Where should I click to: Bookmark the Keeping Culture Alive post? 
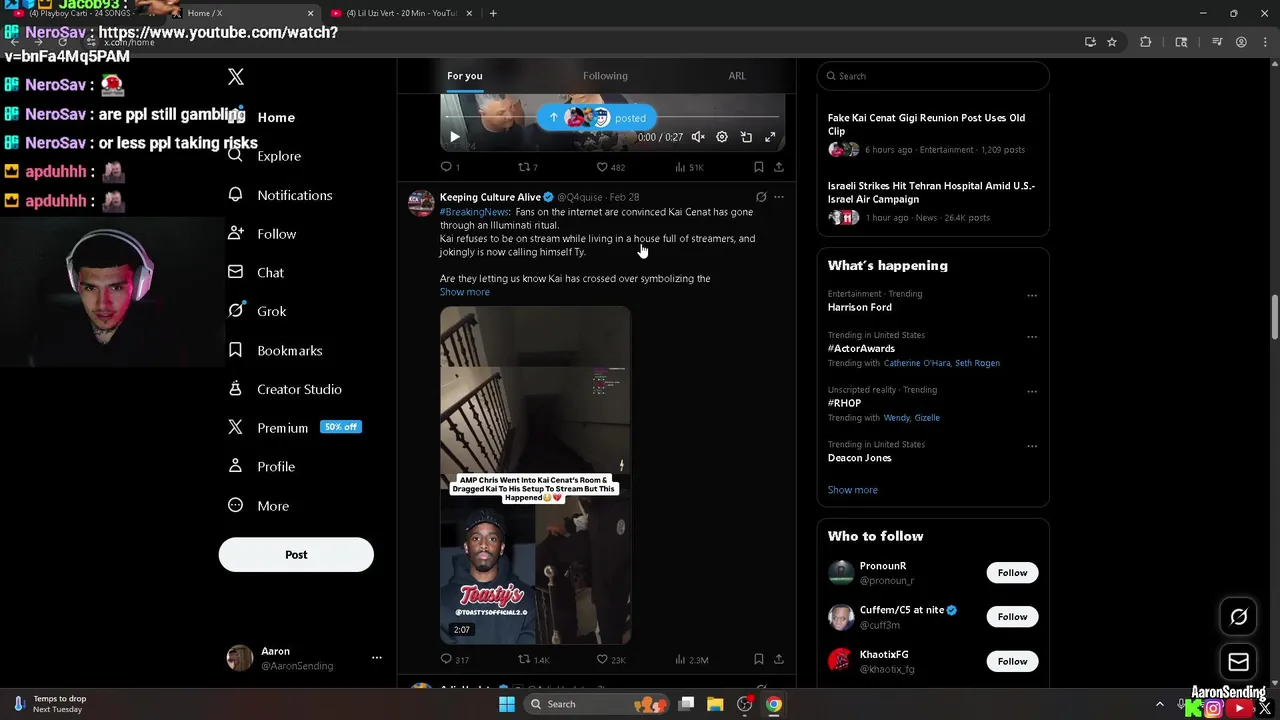pos(759,659)
